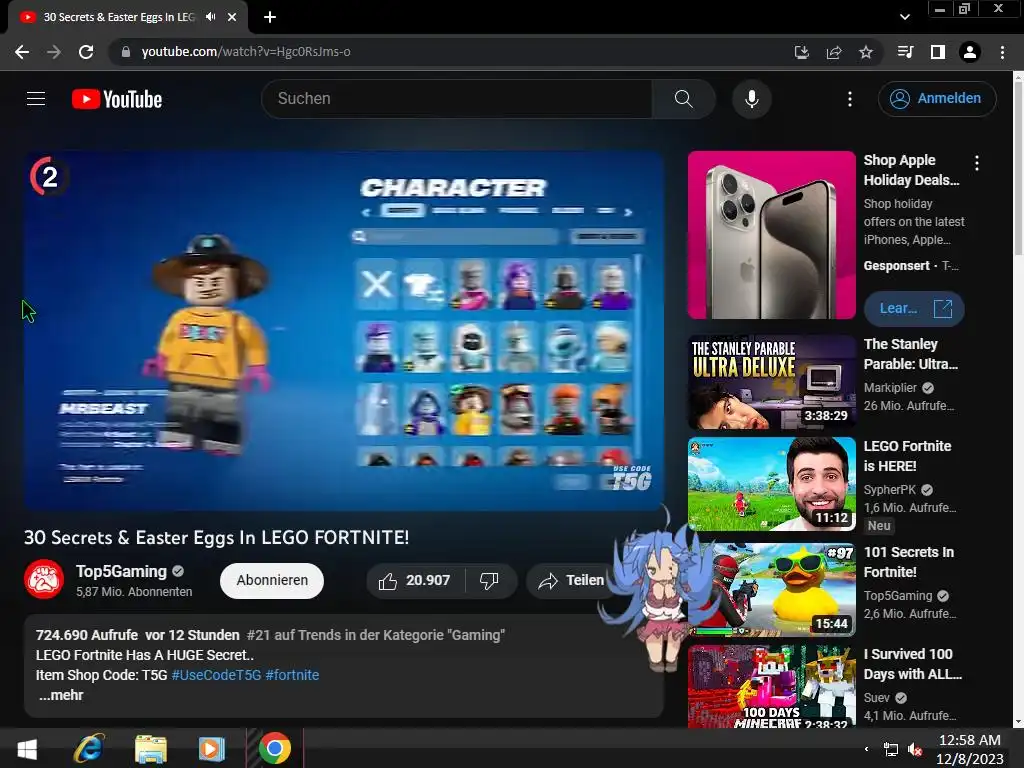Open the #fortnite hashtag link
This screenshot has width=1024, height=768.
292,675
